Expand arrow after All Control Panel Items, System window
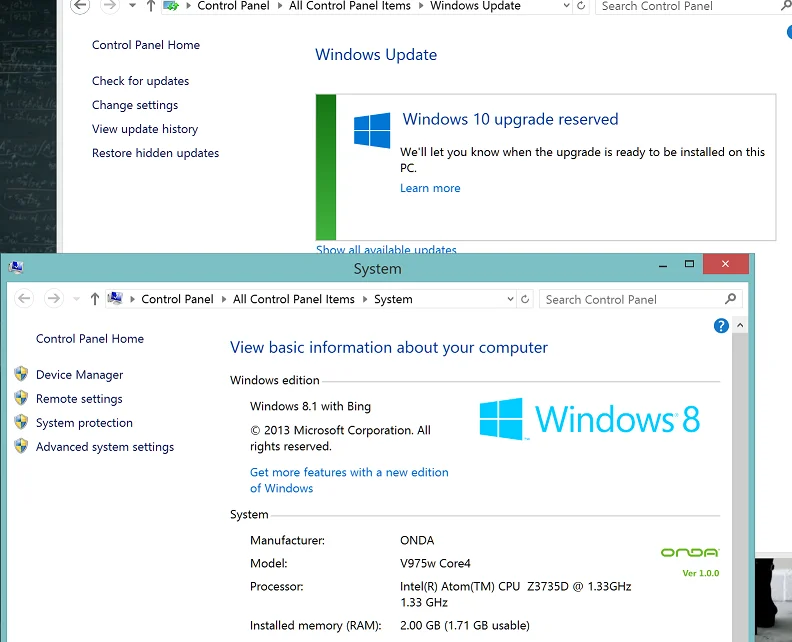The width and height of the screenshot is (792, 642). (365, 299)
